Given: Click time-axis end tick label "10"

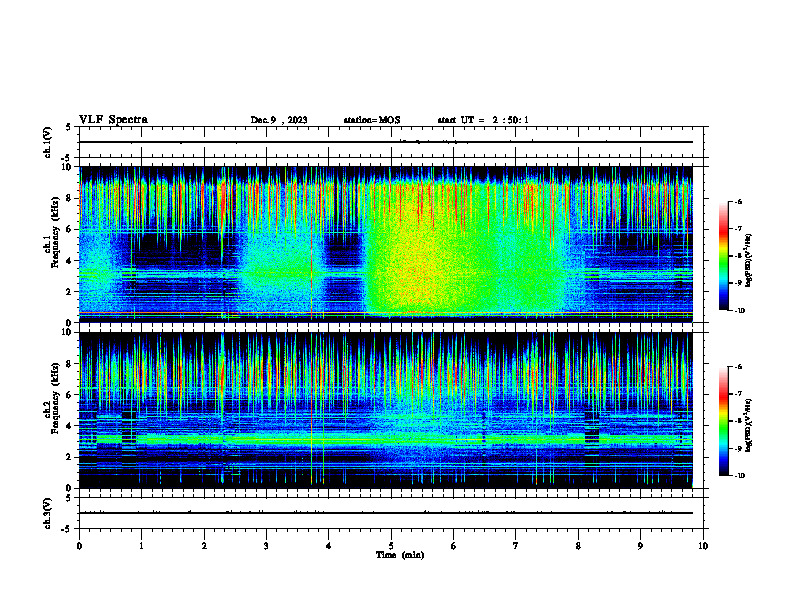Looking at the screenshot, I should 703,546.
